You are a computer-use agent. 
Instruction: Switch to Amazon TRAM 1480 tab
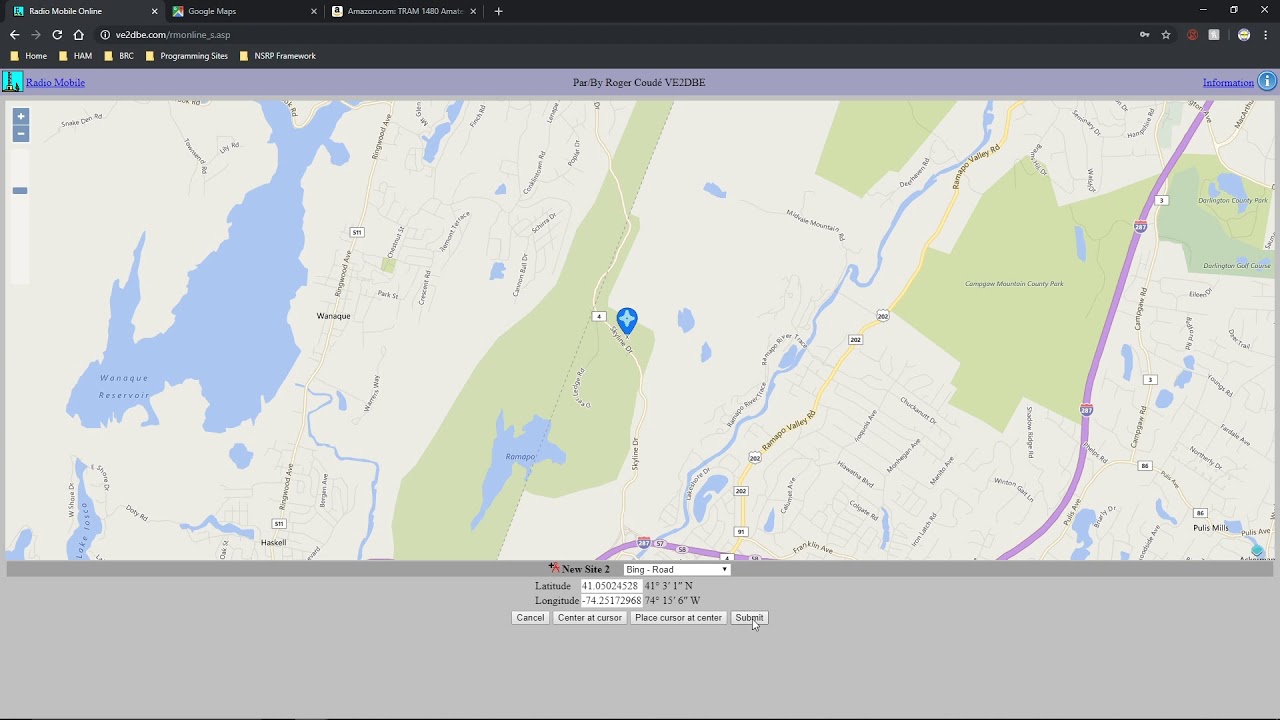point(404,11)
